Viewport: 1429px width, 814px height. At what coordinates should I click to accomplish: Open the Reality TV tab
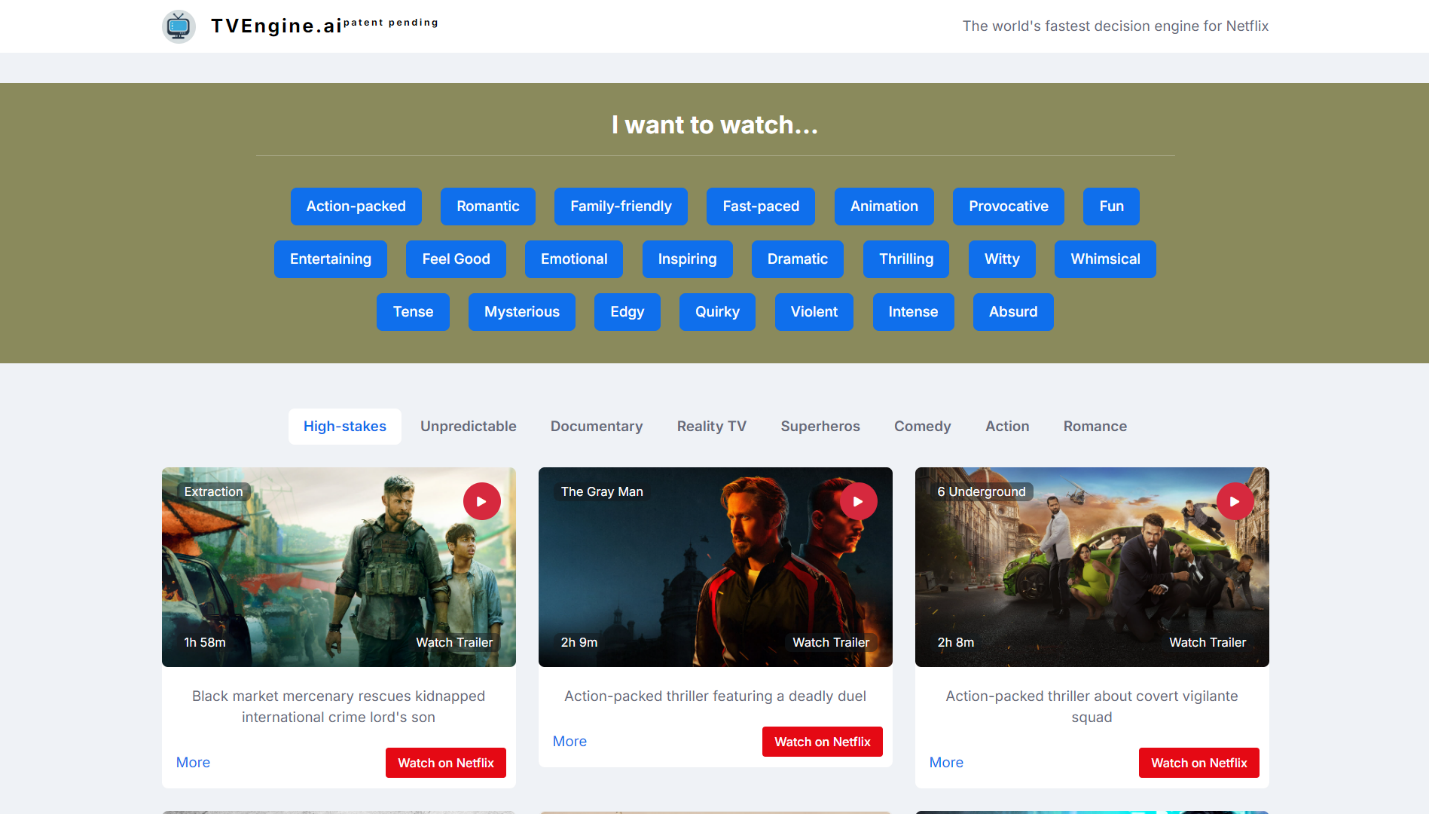(x=712, y=426)
